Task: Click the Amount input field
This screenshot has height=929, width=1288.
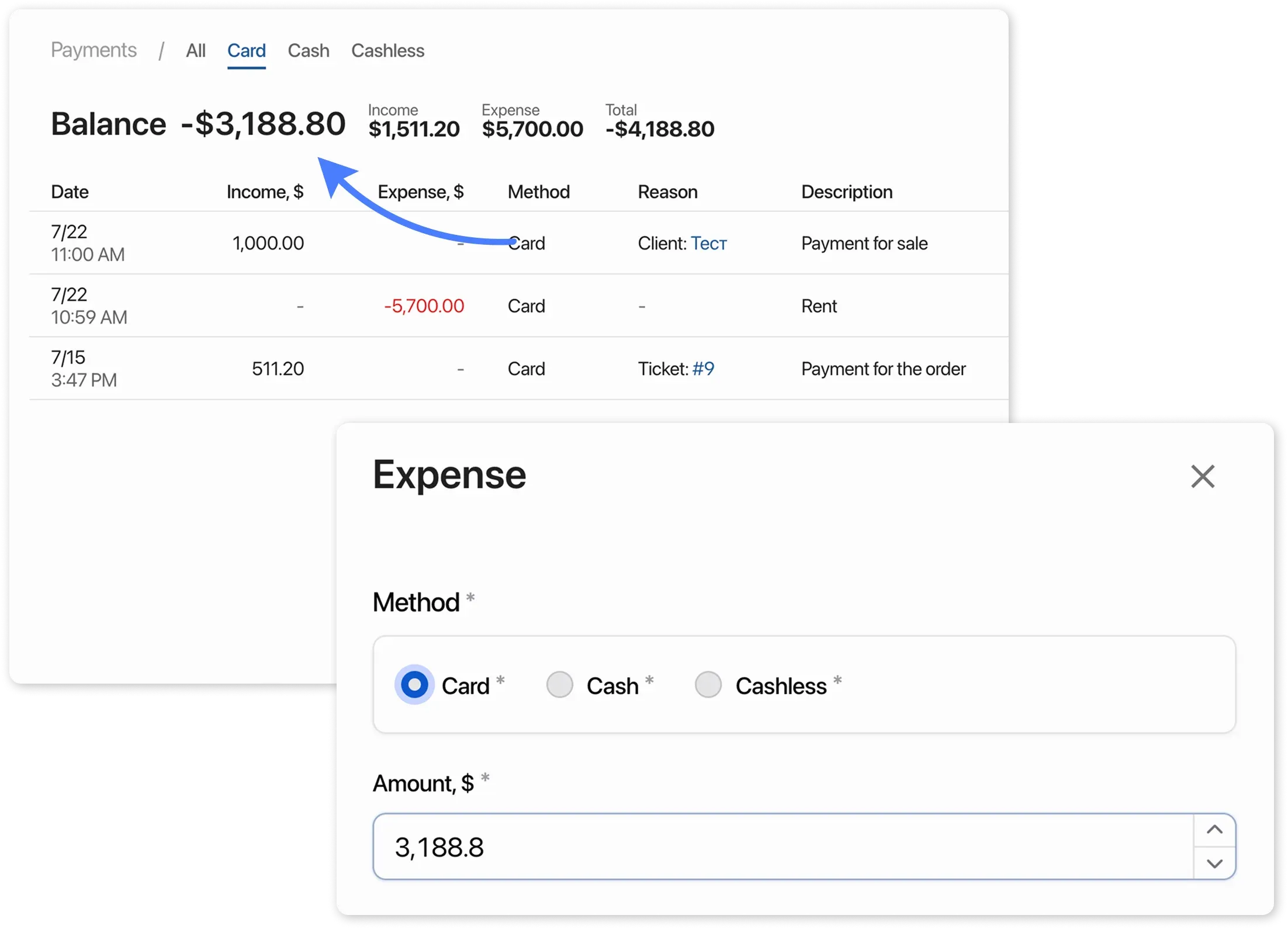Action: (x=782, y=847)
